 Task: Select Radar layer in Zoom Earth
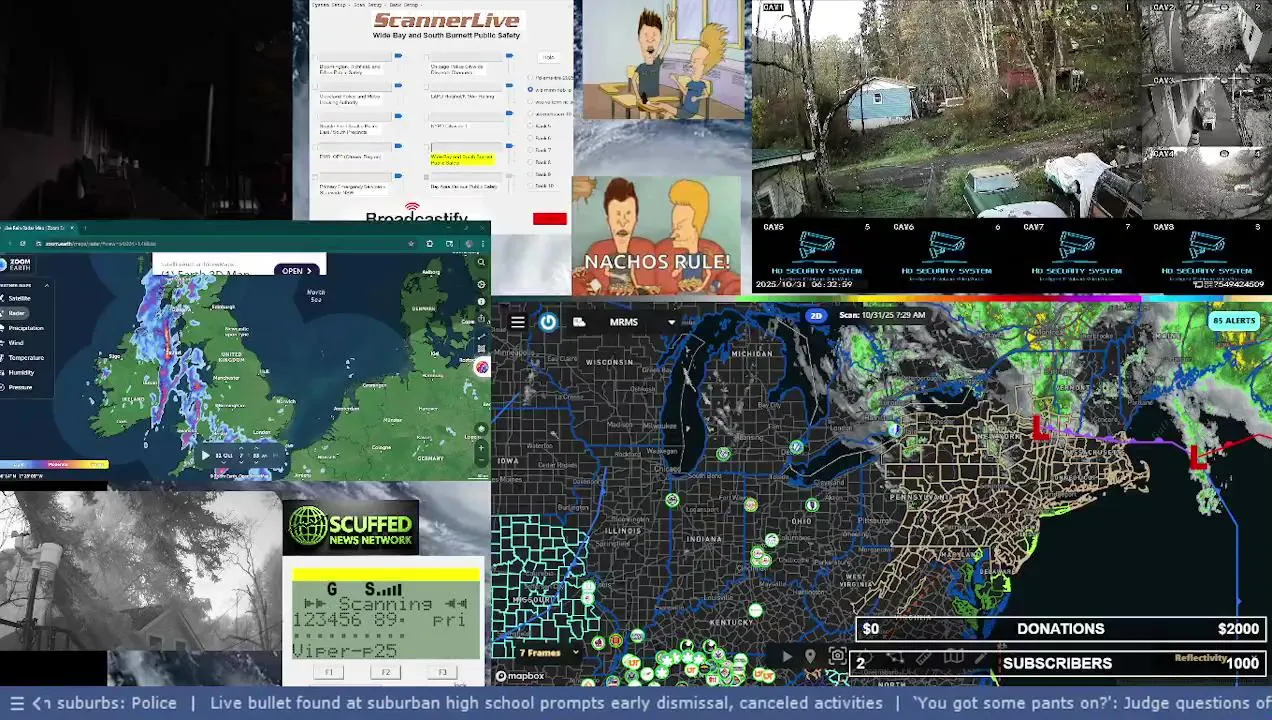pyautogui.click(x=14, y=313)
